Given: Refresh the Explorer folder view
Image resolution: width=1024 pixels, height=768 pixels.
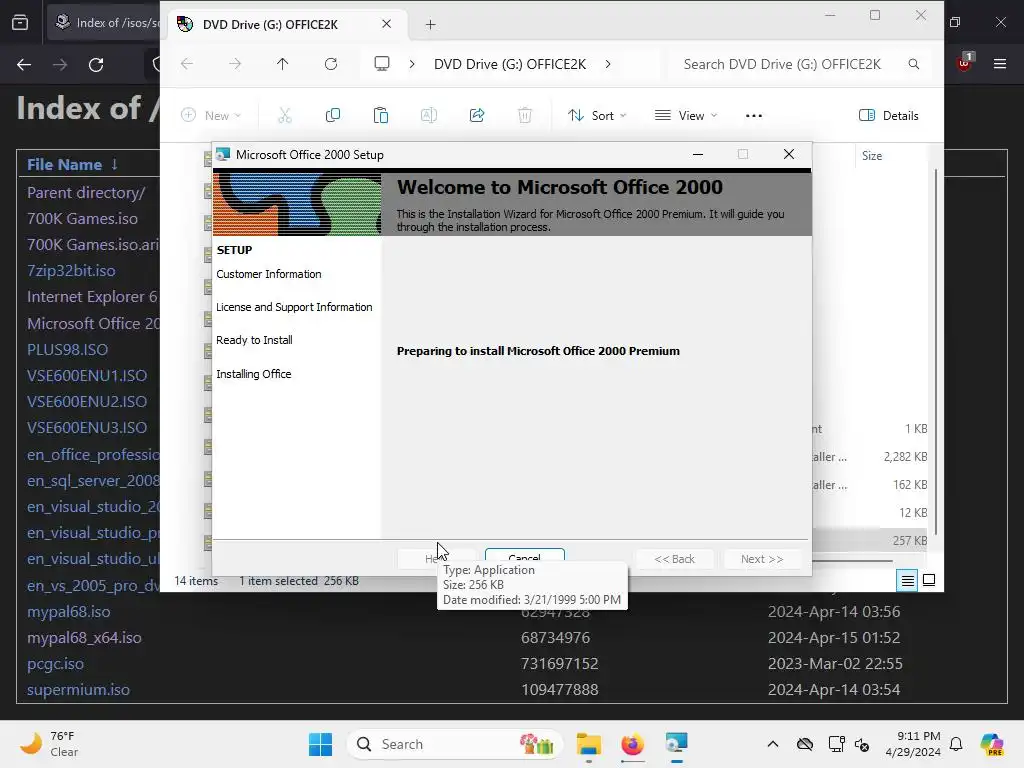Looking at the screenshot, I should click(x=331, y=64).
